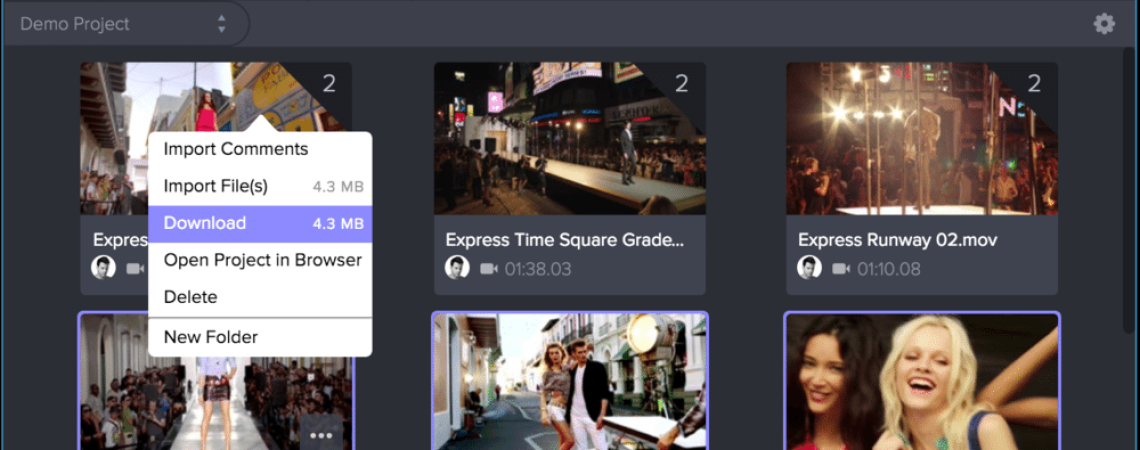
Task: Select the street couple photoshoot thumbnail
Action: coord(569,382)
